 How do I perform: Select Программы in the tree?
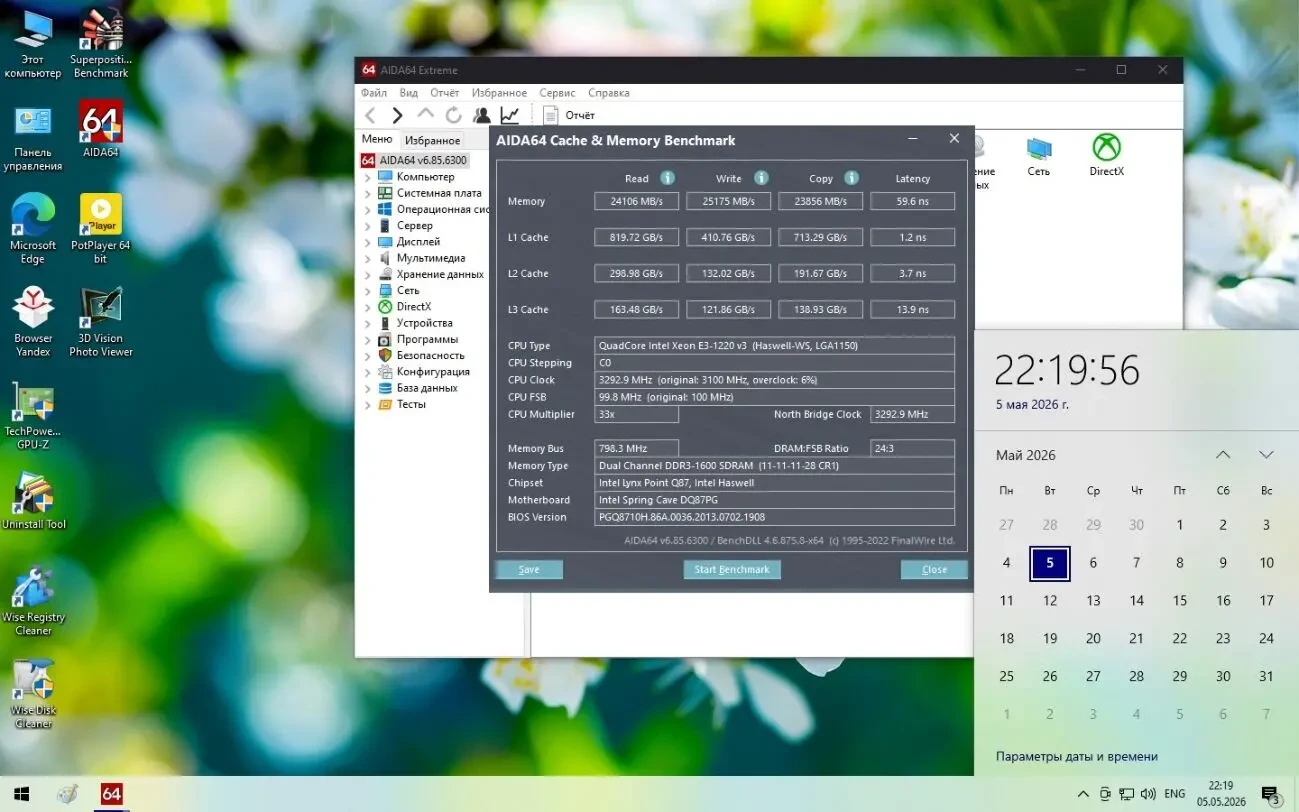pyautogui.click(x=427, y=339)
